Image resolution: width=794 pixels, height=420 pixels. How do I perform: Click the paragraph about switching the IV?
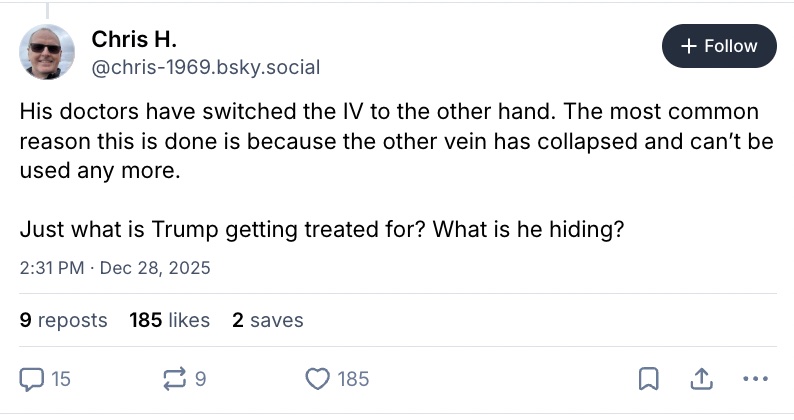click(x=396, y=140)
